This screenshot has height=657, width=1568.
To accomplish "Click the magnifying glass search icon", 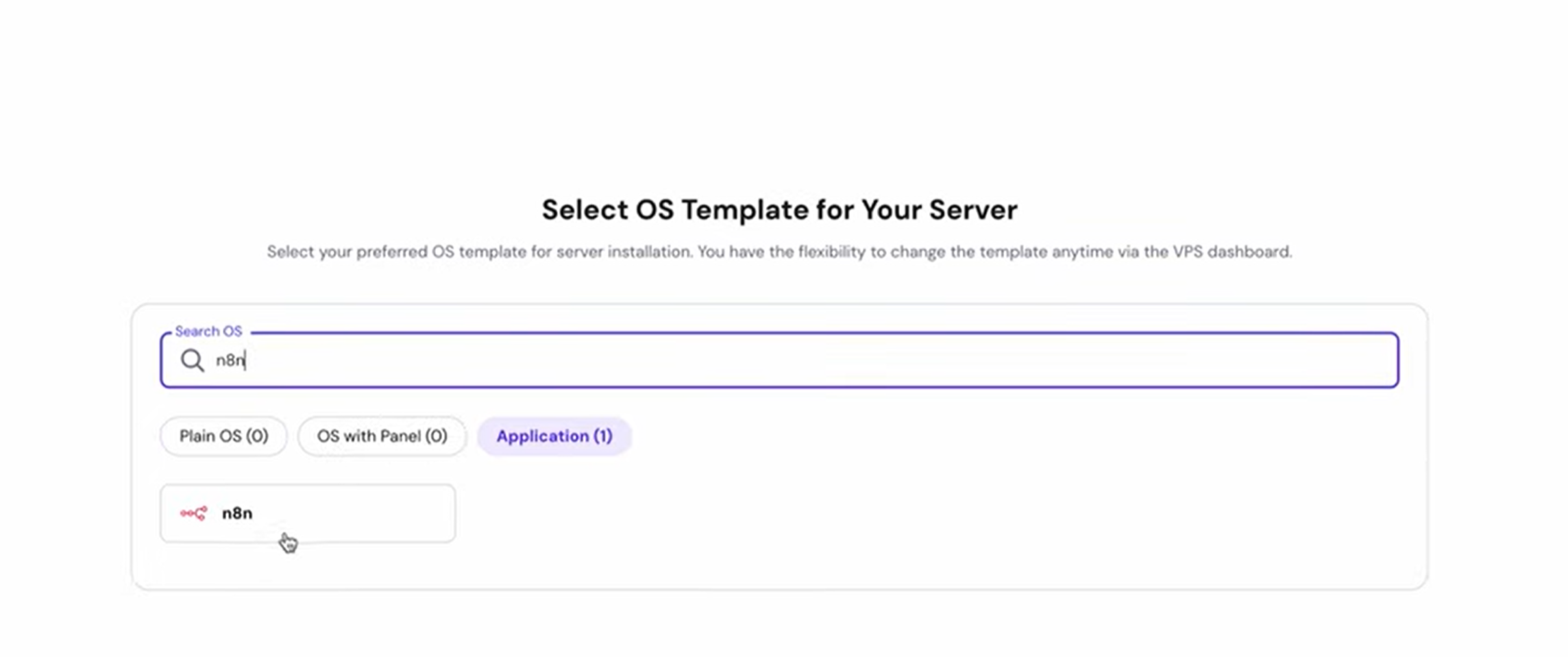I will [193, 360].
